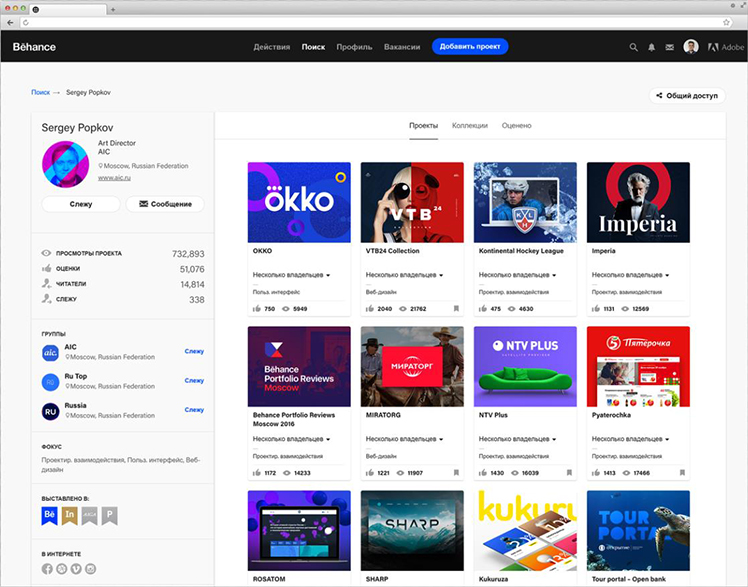The image size is (748, 587).
Task: Toggle following Russia group
Action: 194,410
